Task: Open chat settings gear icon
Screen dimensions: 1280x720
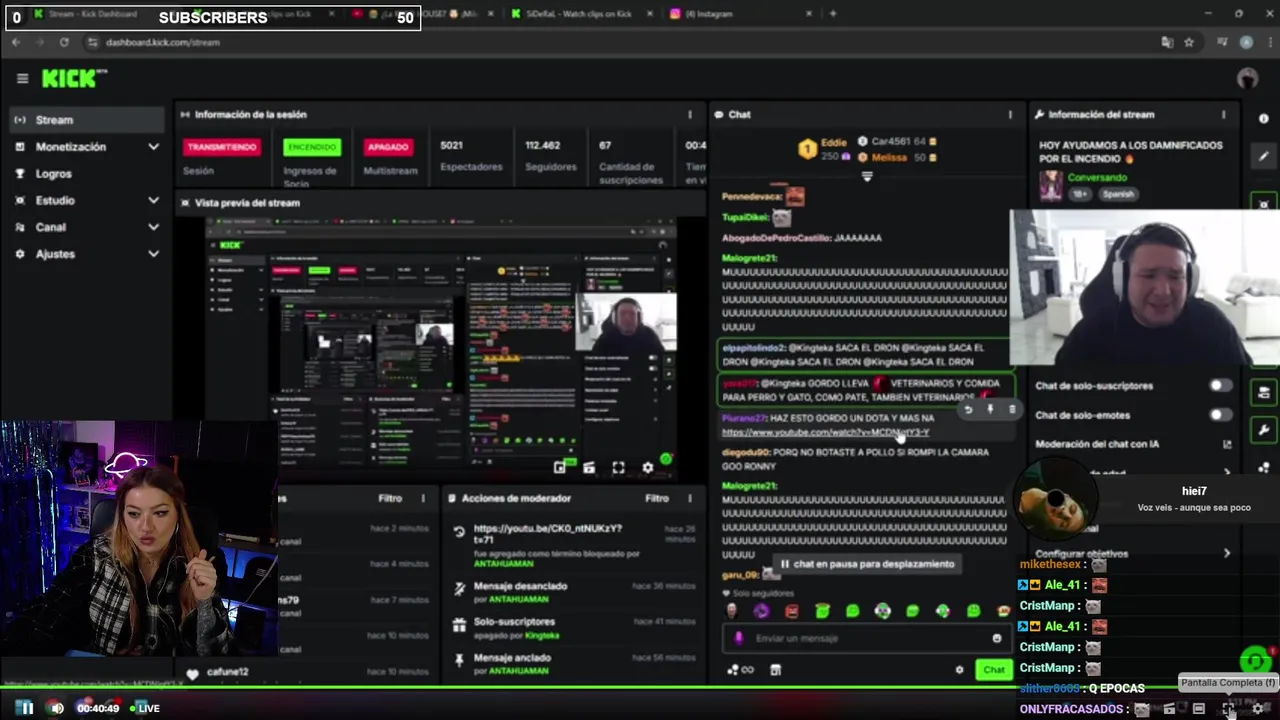Action: 959,670
